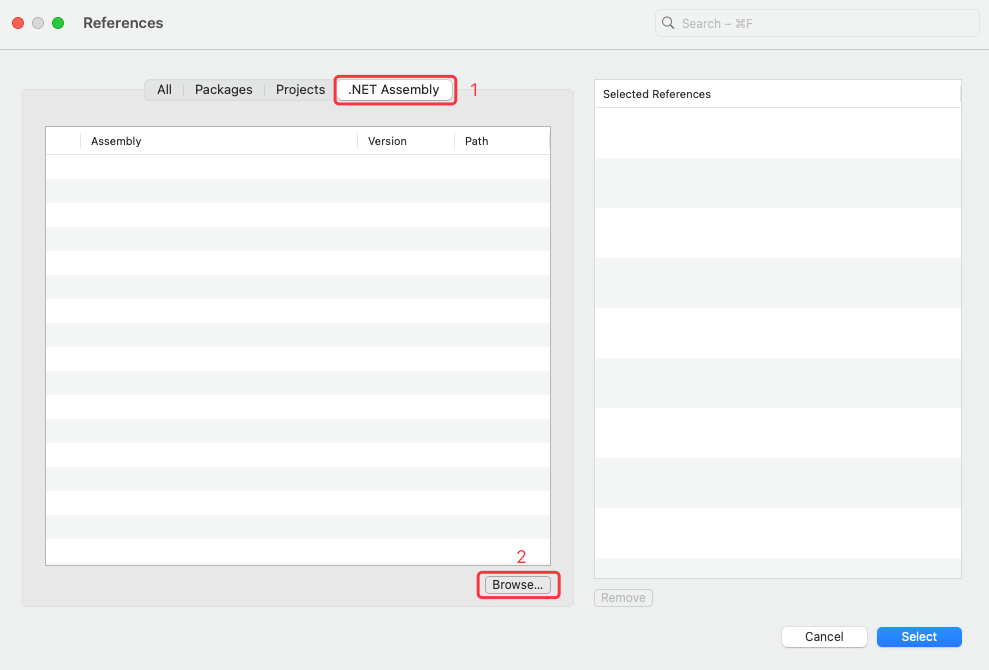Close the References window with red button
This screenshot has width=989, height=670.
click(x=18, y=23)
